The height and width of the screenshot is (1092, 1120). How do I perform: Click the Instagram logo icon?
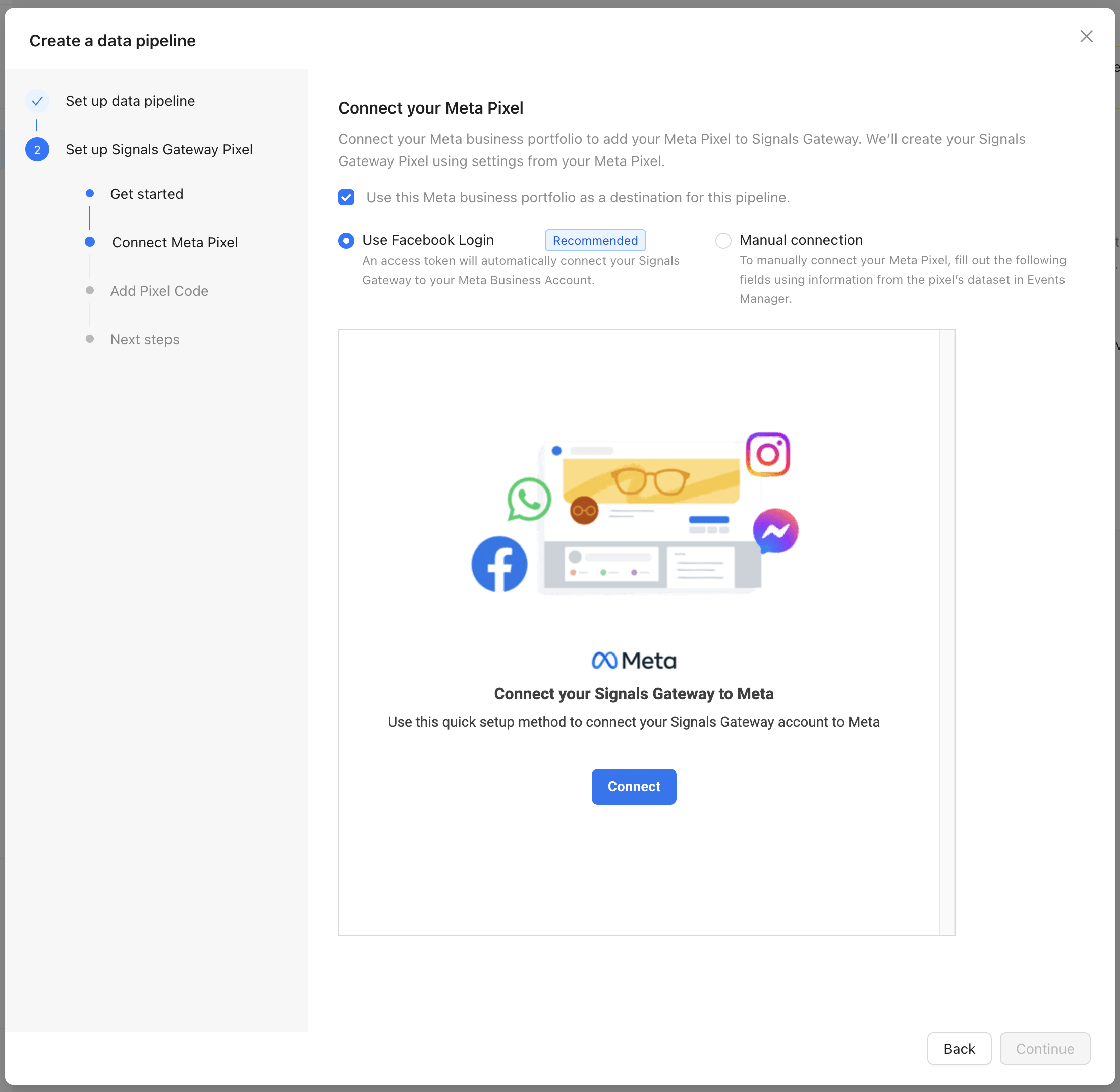point(767,454)
